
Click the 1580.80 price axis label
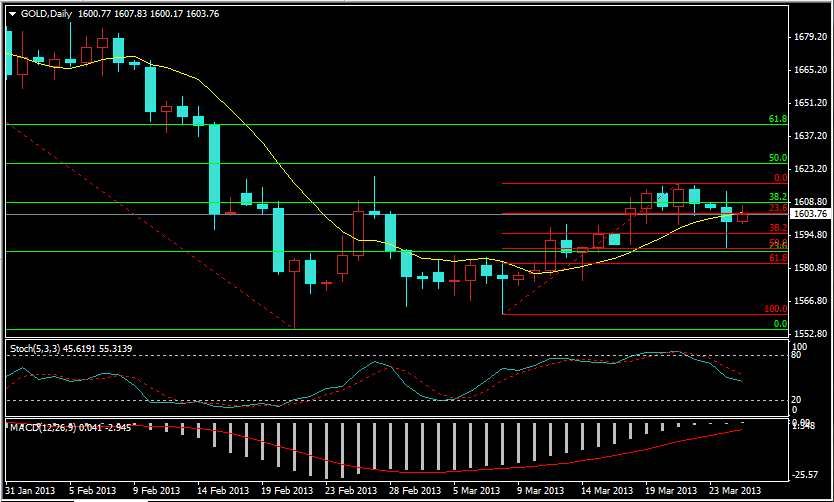coord(810,267)
